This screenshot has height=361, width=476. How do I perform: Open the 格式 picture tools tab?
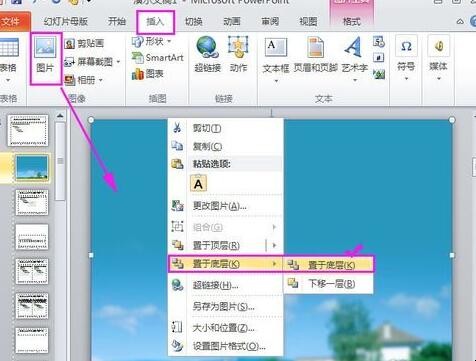click(x=352, y=22)
